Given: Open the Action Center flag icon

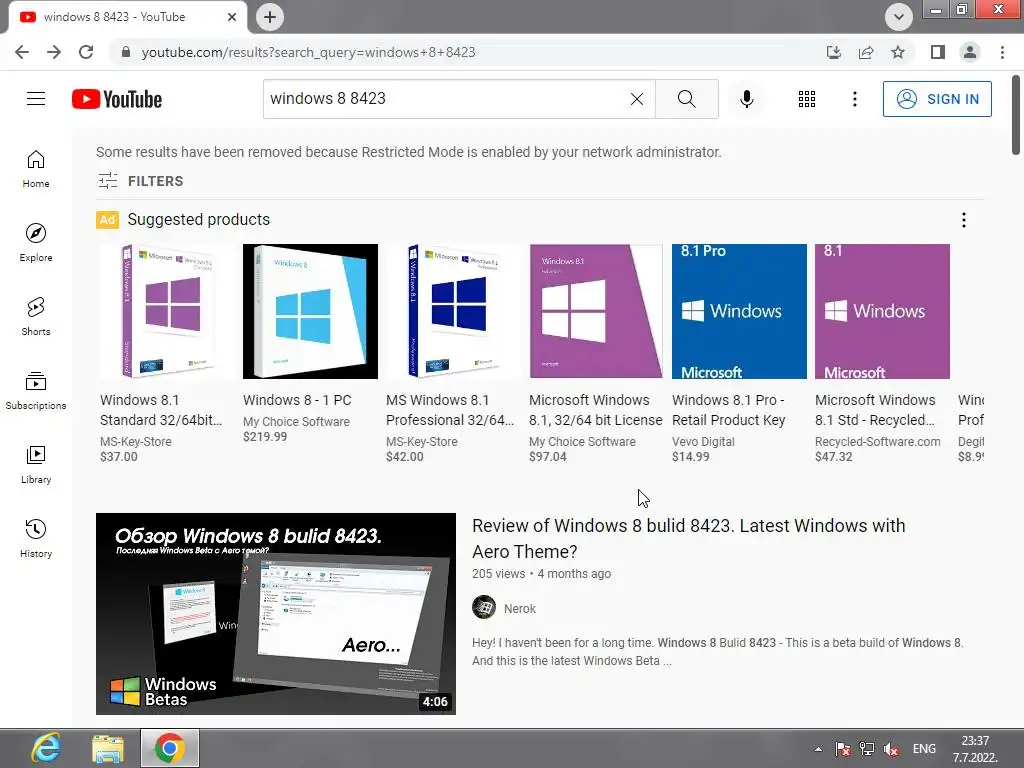Looking at the screenshot, I should coord(843,749).
